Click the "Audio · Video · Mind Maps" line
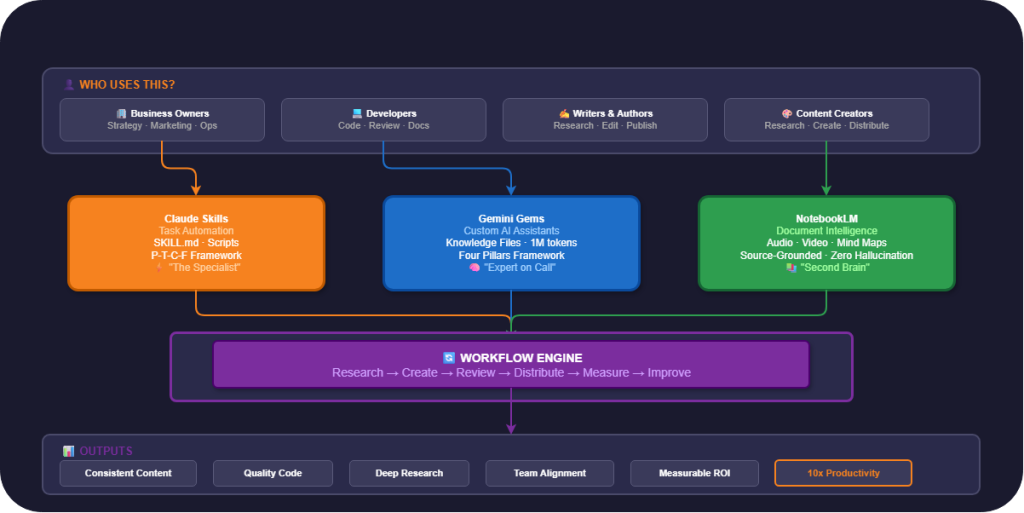 pos(826,243)
